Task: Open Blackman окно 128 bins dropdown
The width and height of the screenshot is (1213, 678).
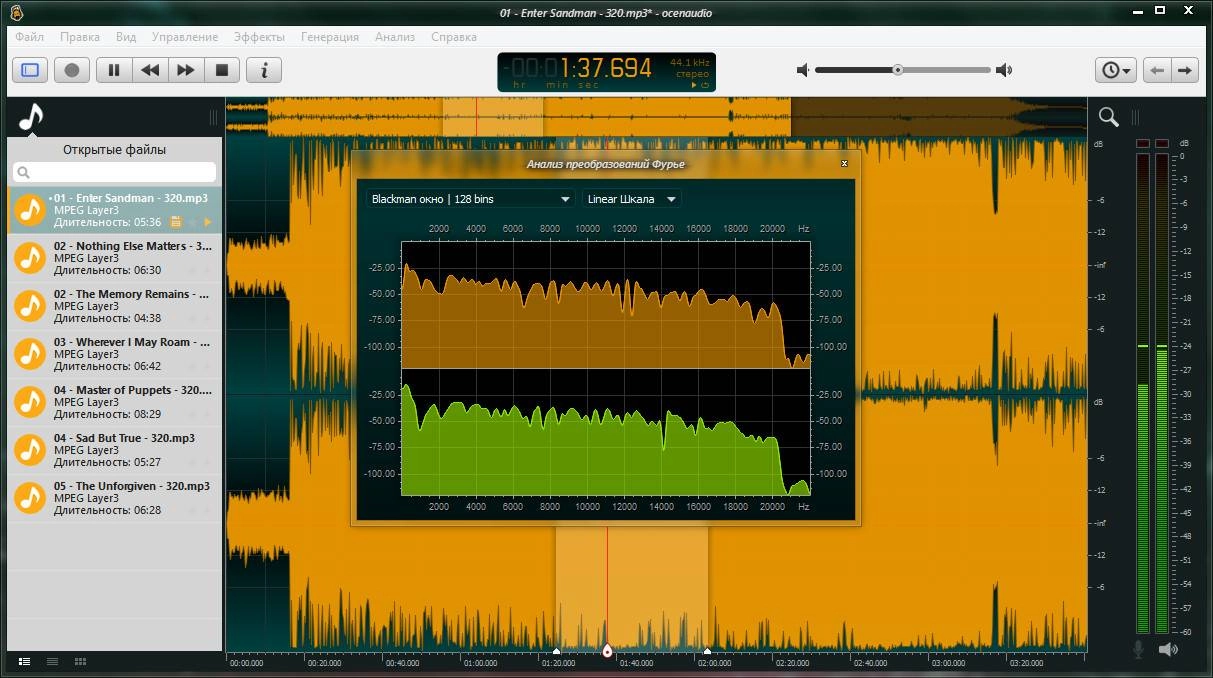Action: point(470,199)
